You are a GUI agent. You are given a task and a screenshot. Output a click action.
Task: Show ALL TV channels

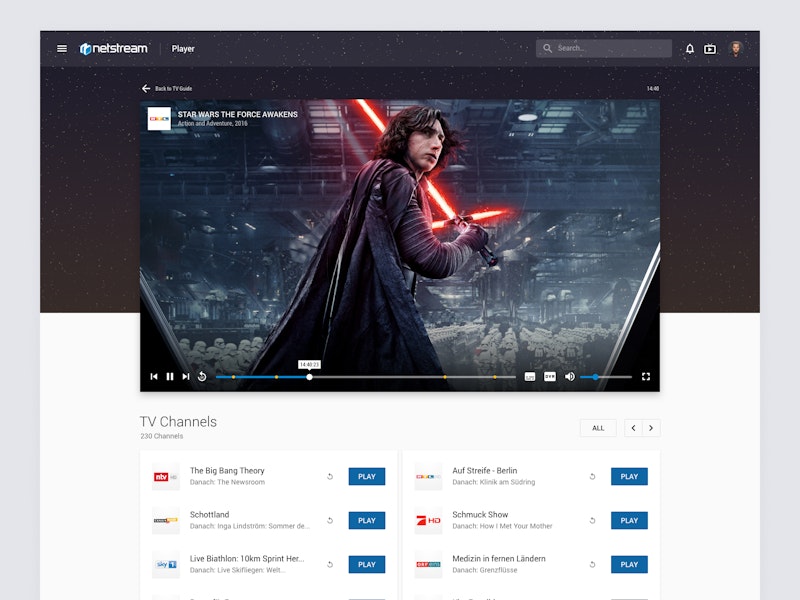point(598,428)
